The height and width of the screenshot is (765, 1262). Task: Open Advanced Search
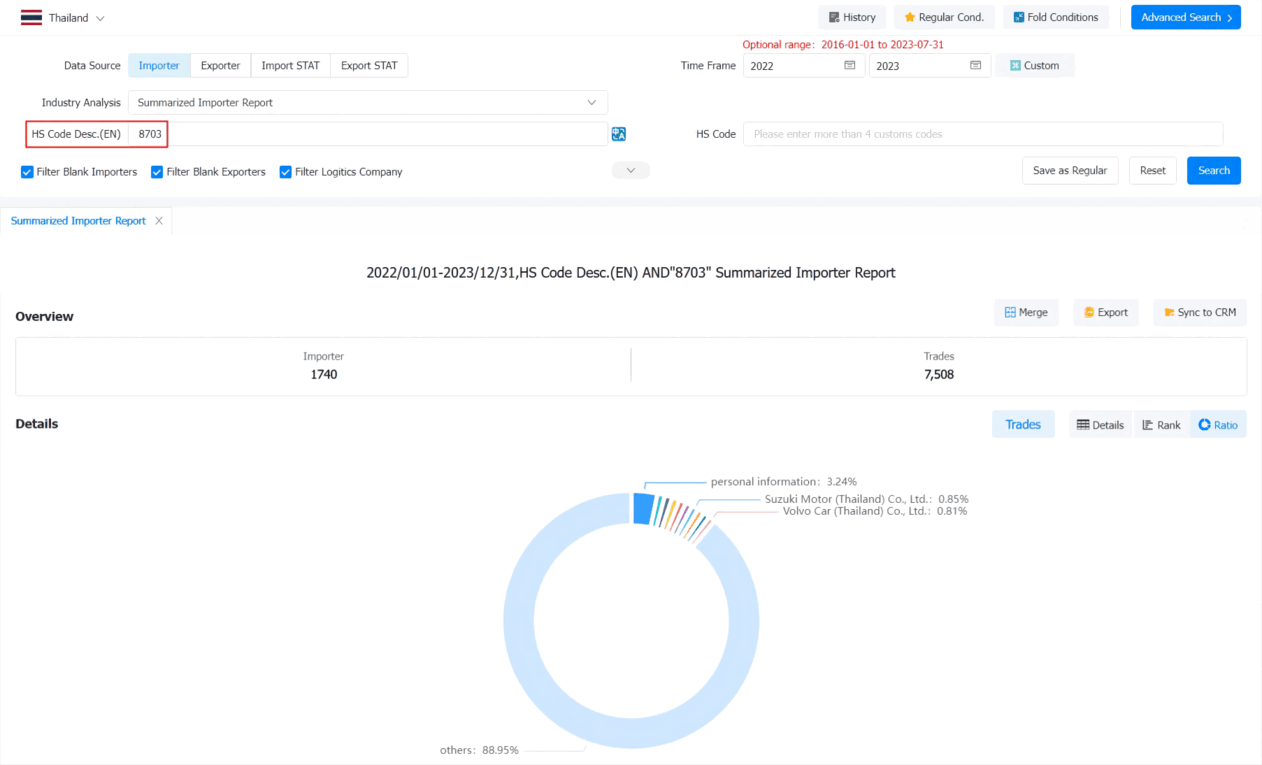1186,17
